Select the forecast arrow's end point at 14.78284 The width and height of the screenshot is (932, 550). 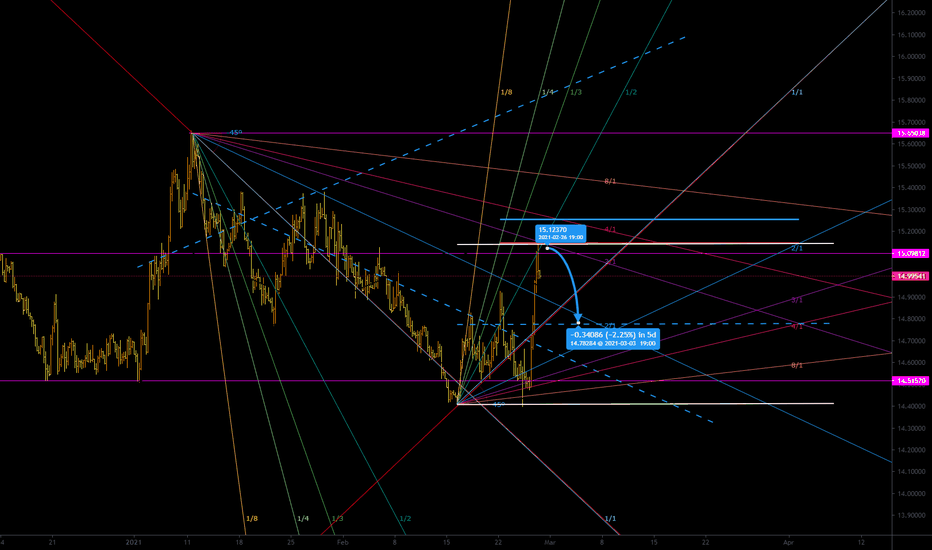click(x=578, y=323)
